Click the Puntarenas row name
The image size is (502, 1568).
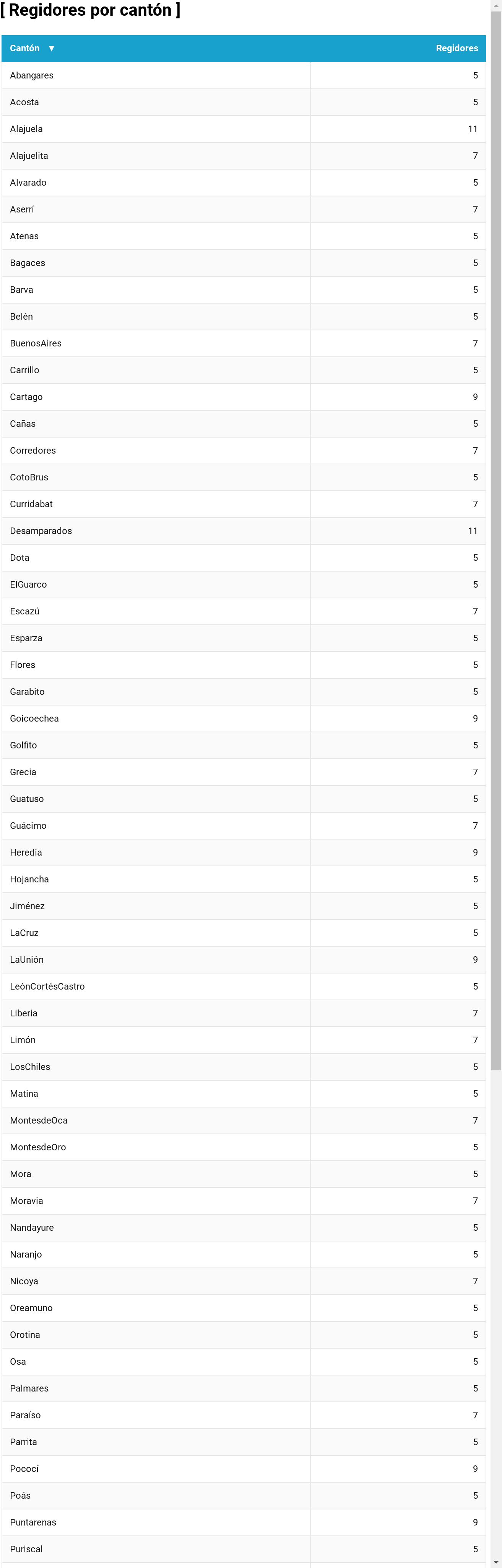[33, 1522]
